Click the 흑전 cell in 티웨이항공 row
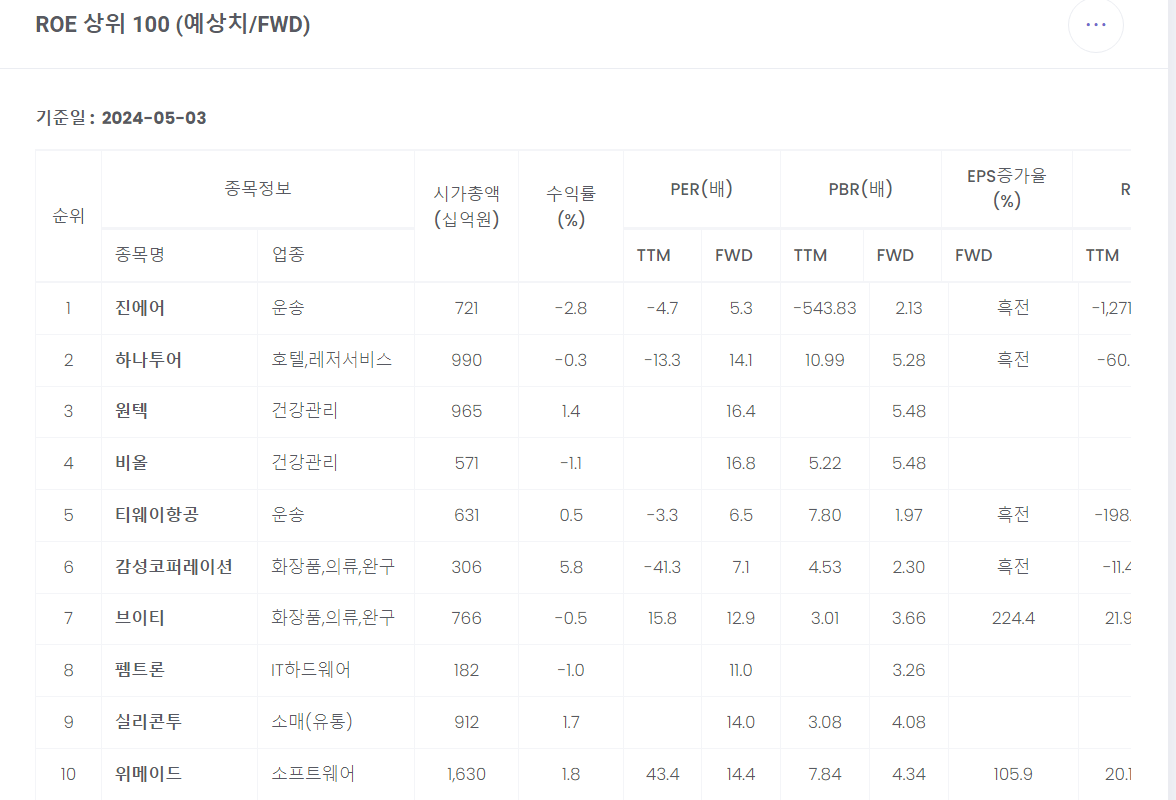 [x=1013, y=514]
